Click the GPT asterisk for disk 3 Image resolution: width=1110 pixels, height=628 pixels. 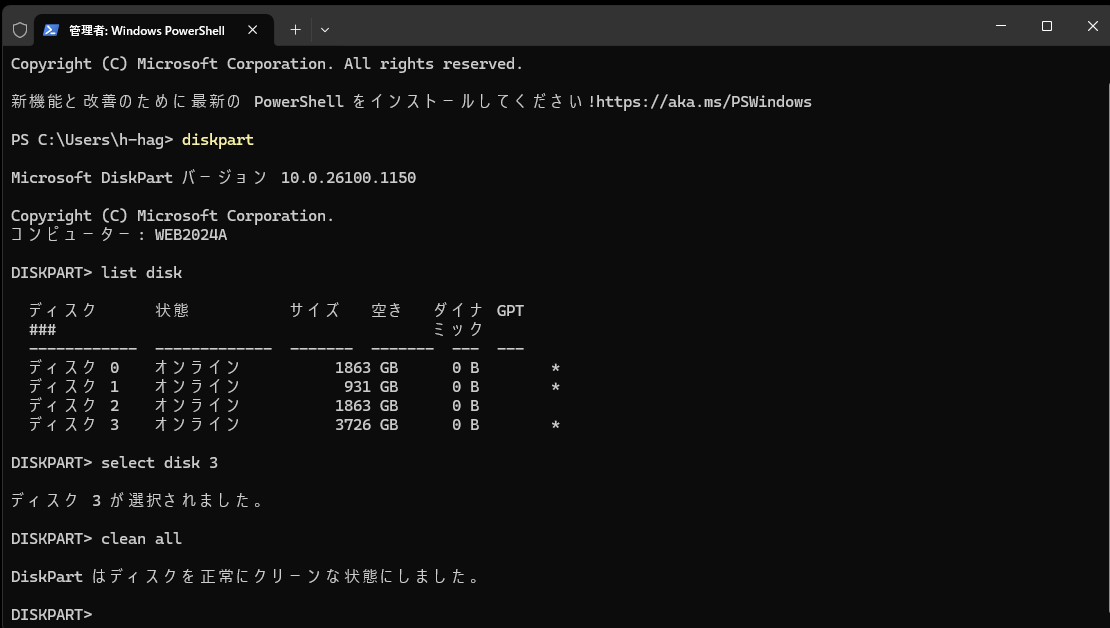(x=556, y=426)
